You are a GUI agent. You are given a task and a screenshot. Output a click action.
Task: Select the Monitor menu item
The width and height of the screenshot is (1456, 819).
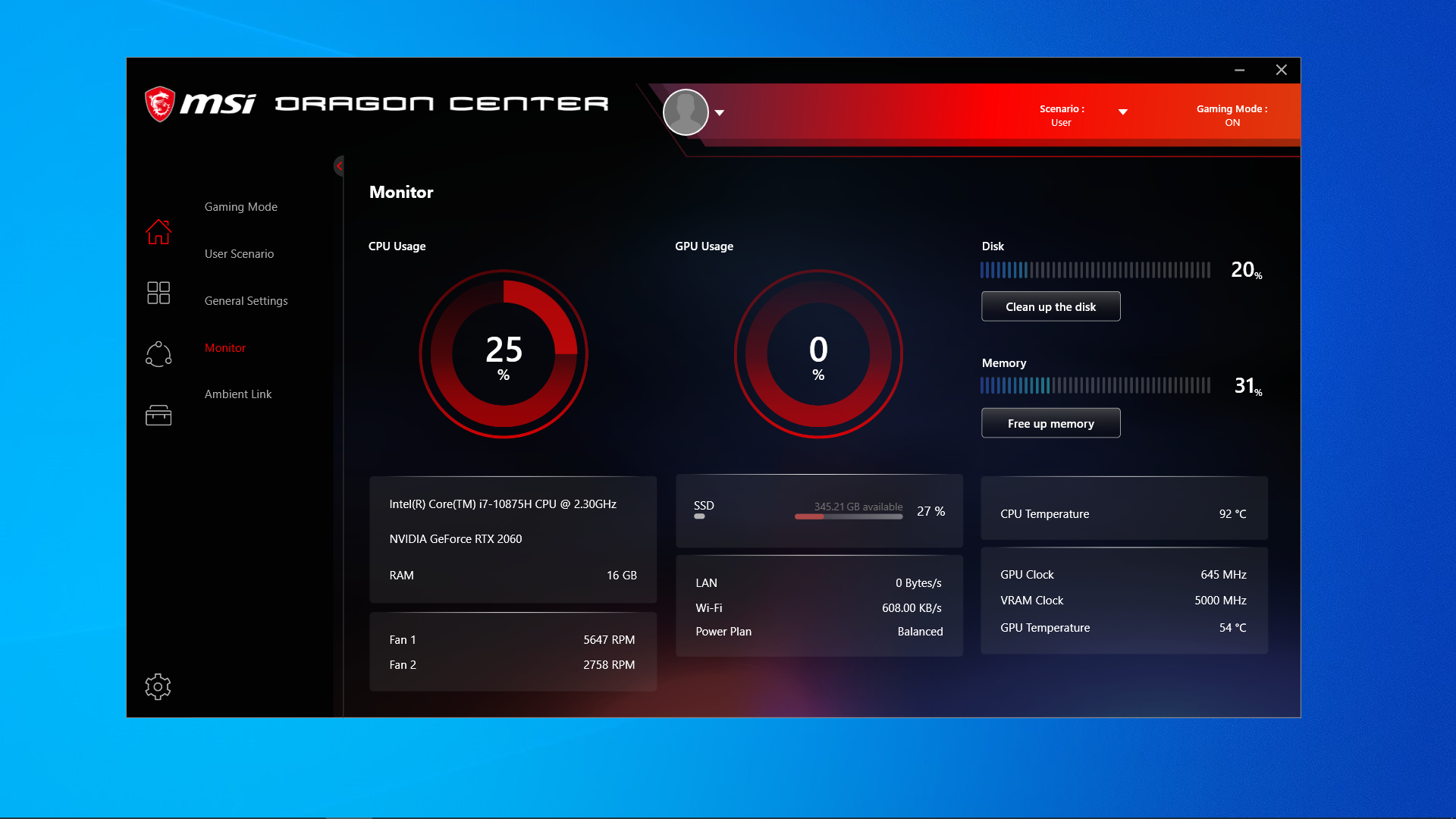pyautogui.click(x=225, y=348)
